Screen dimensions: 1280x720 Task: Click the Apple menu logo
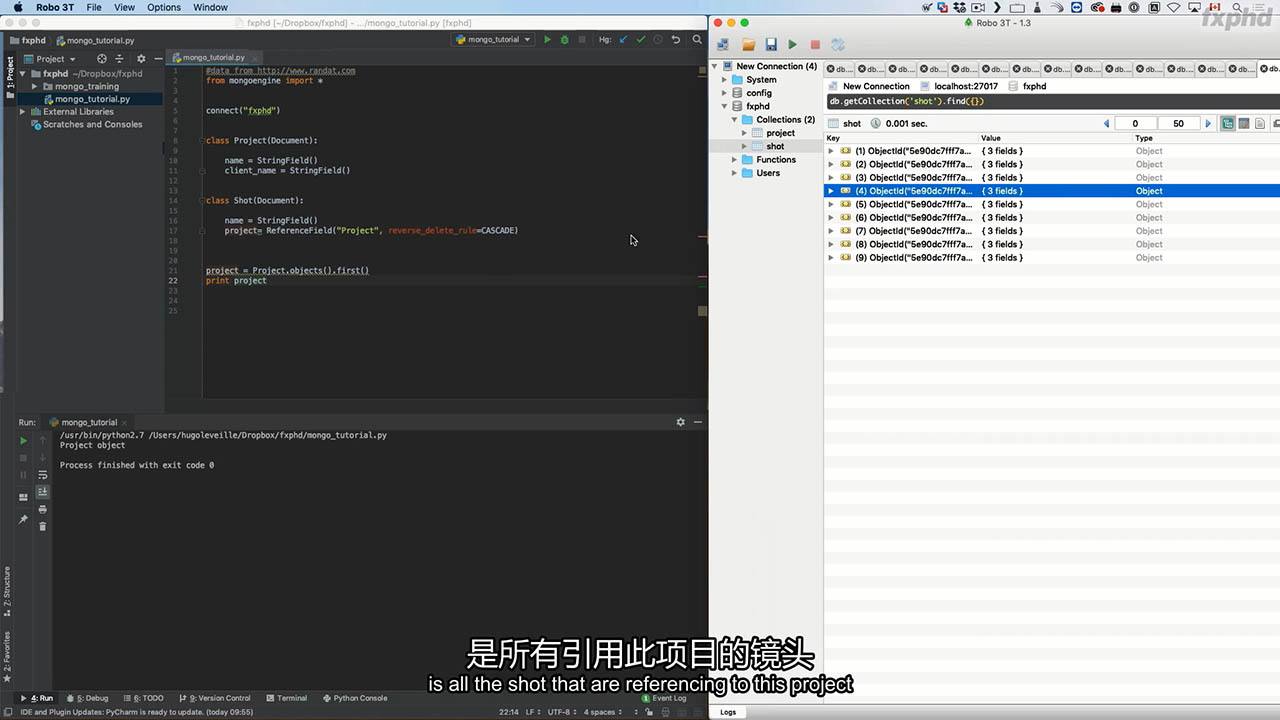(17, 7)
